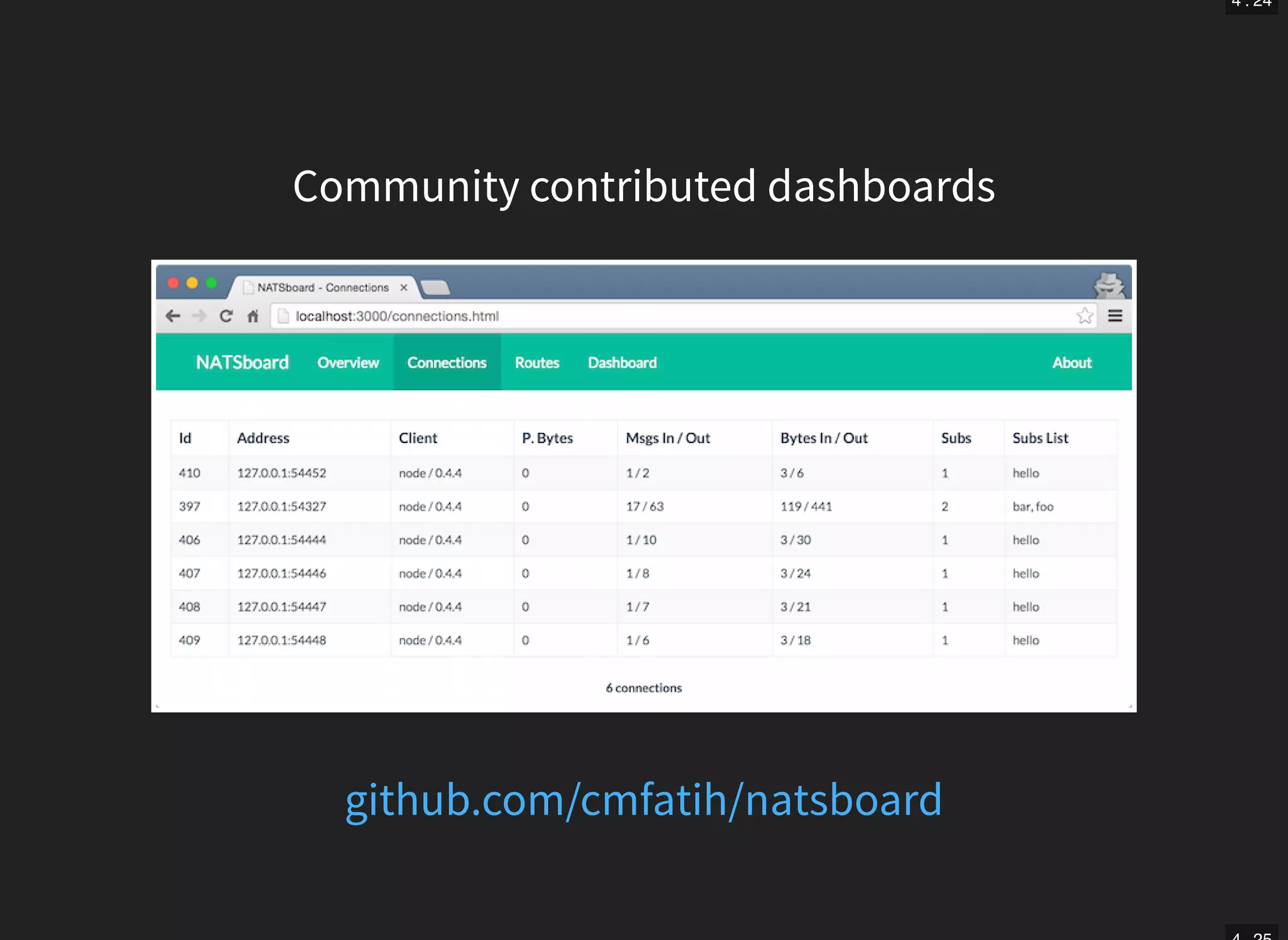Click the 1 / 2 messages value
Viewport: 1288px width, 940px height.
(x=637, y=473)
